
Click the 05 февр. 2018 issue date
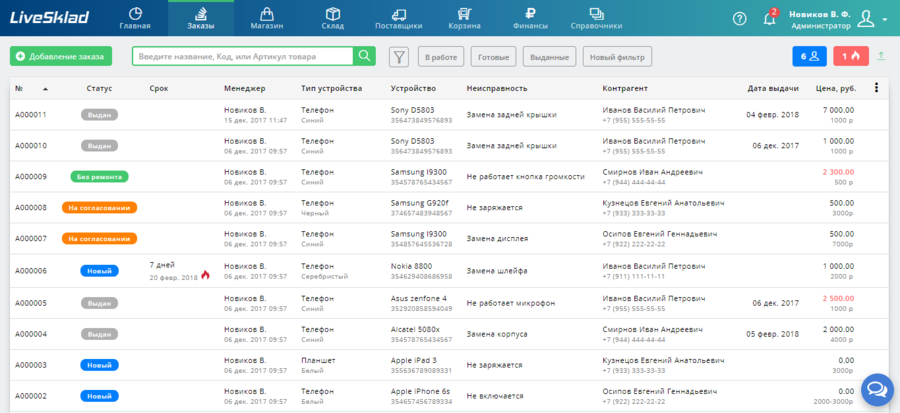point(773,334)
